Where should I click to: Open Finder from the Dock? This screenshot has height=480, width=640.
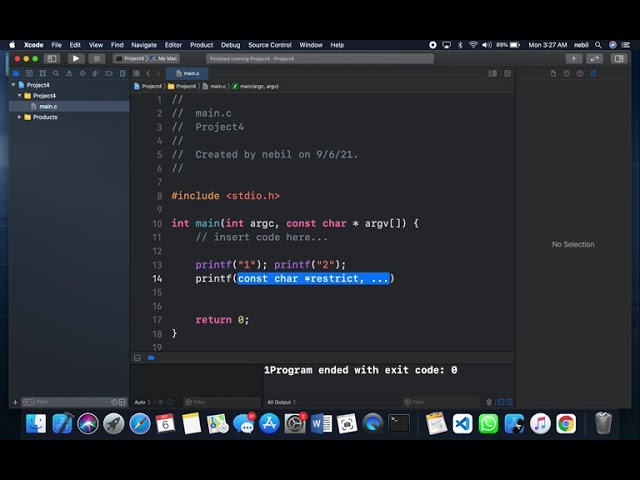coord(36,424)
